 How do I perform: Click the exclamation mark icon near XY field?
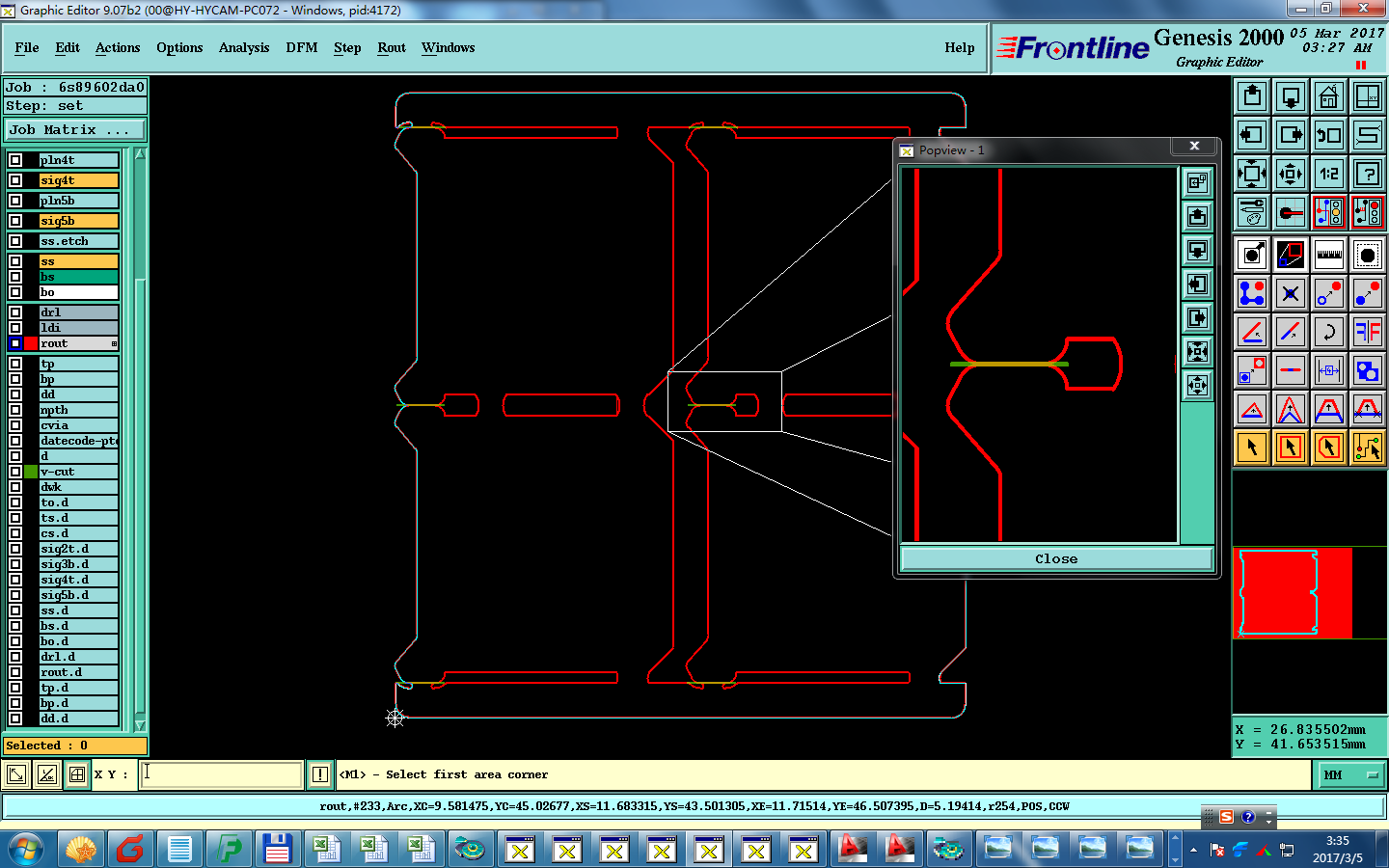[x=319, y=774]
